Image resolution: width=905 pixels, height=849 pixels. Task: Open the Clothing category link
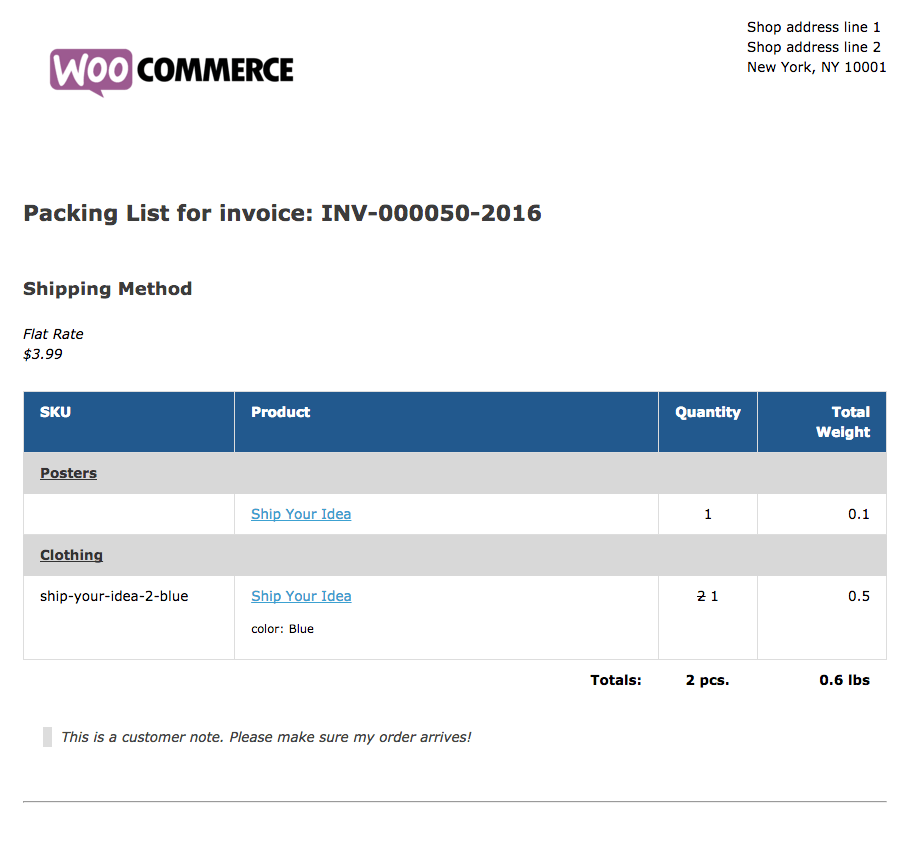71,555
